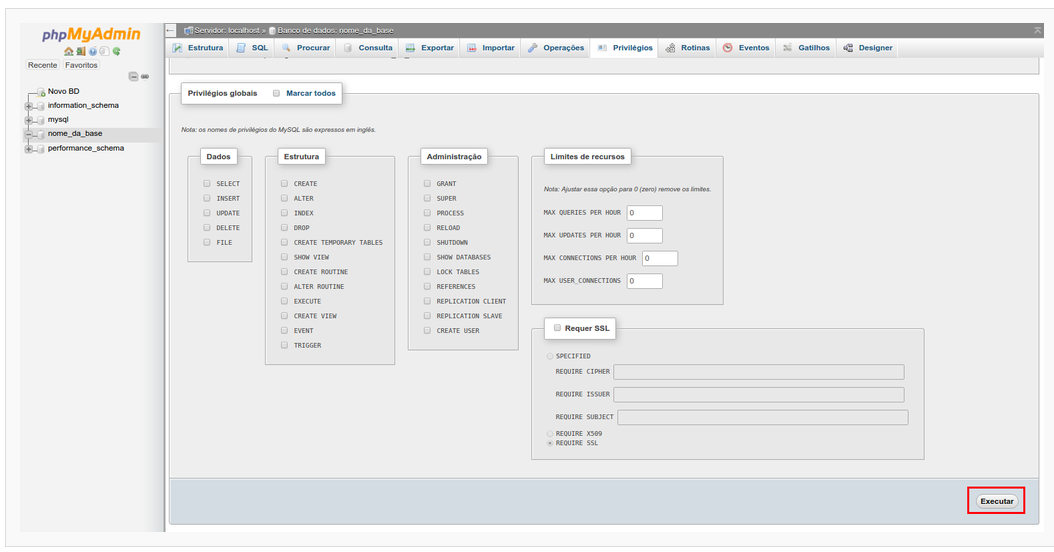Expand the mysql database node
The image size is (1054, 552).
[28, 119]
